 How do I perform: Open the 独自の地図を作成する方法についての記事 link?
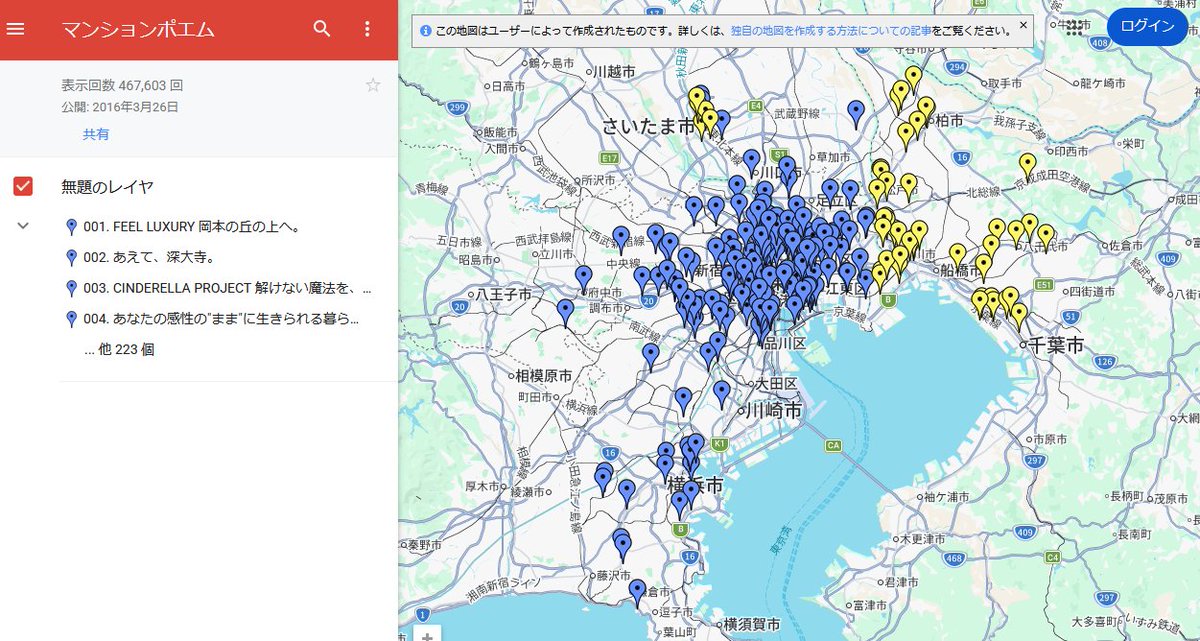(x=830, y=31)
